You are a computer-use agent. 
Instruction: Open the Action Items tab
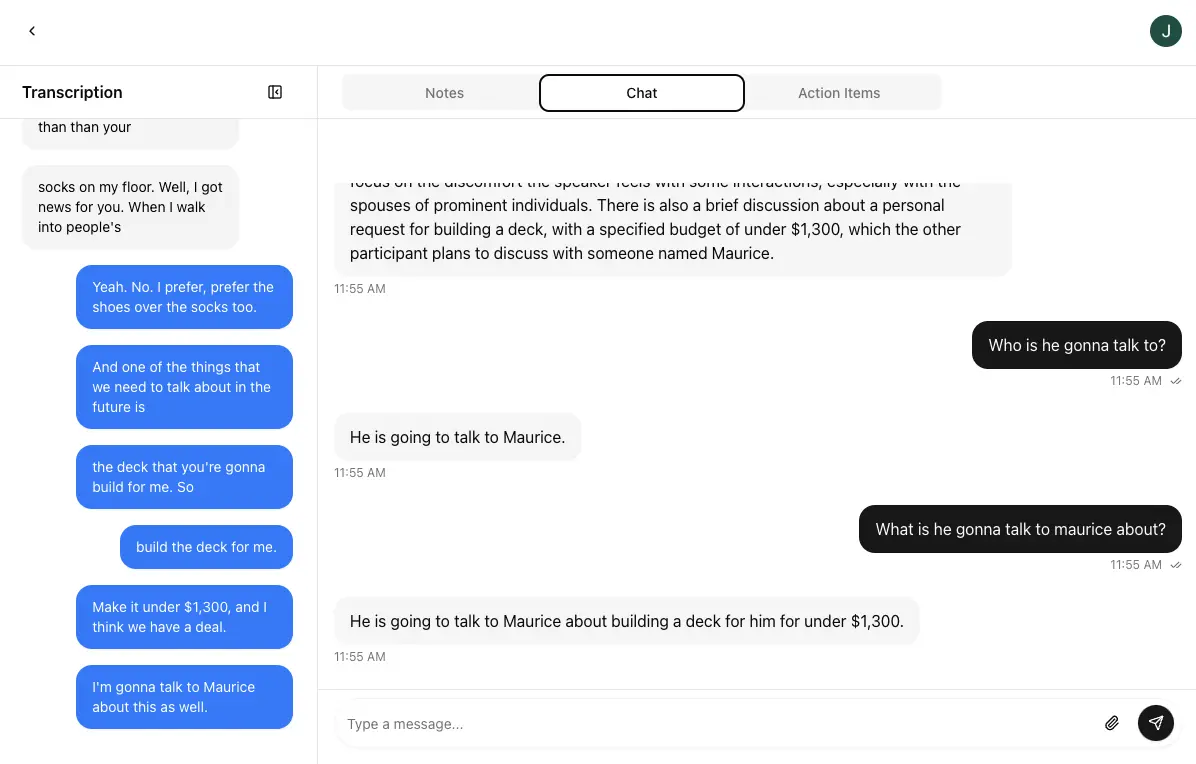pyautogui.click(x=838, y=93)
